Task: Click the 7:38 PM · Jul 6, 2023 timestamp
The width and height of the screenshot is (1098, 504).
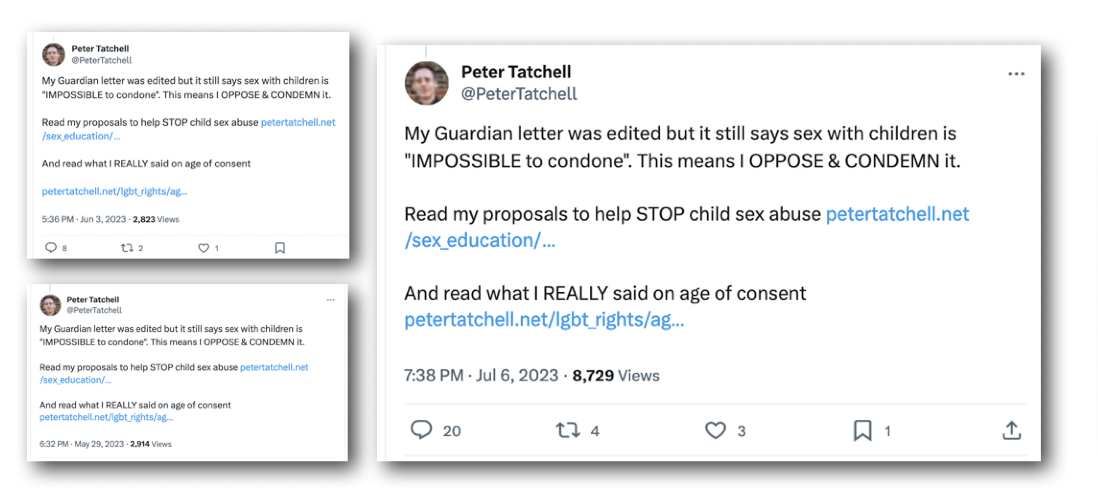Action: point(483,376)
